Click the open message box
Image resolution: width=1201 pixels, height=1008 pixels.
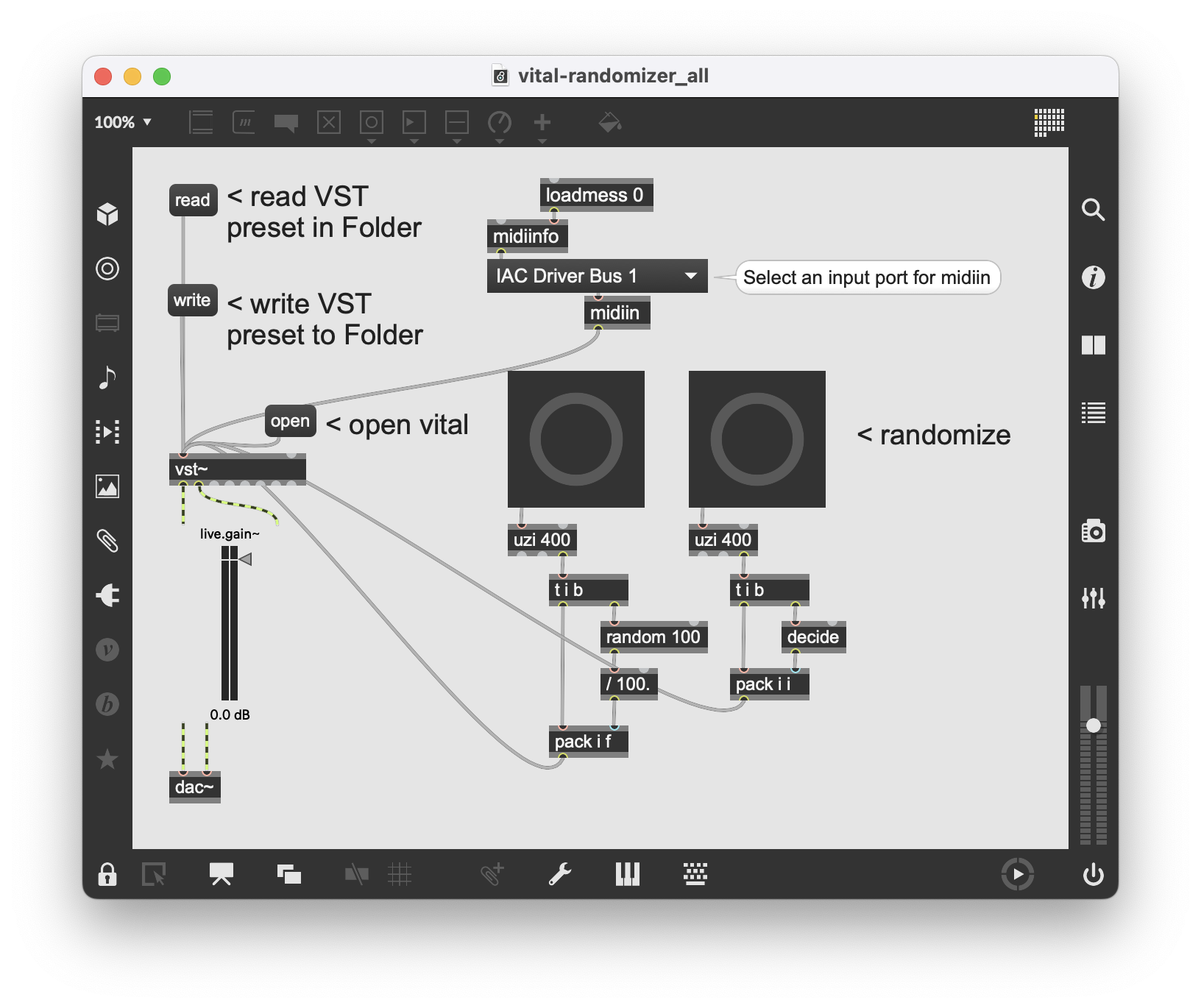tap(290, 421)
